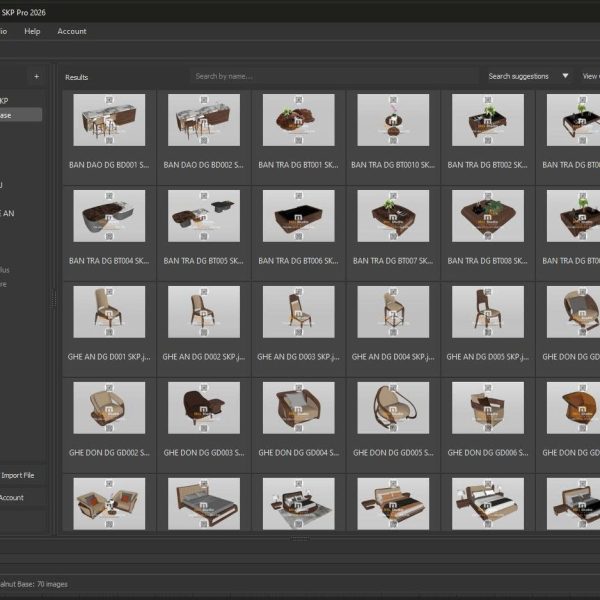Viewport: 600px width, 600px height.
Task: Click the 'GHE AN DG D002 SKP.j...' name
Action: click(x=204, y=357)
